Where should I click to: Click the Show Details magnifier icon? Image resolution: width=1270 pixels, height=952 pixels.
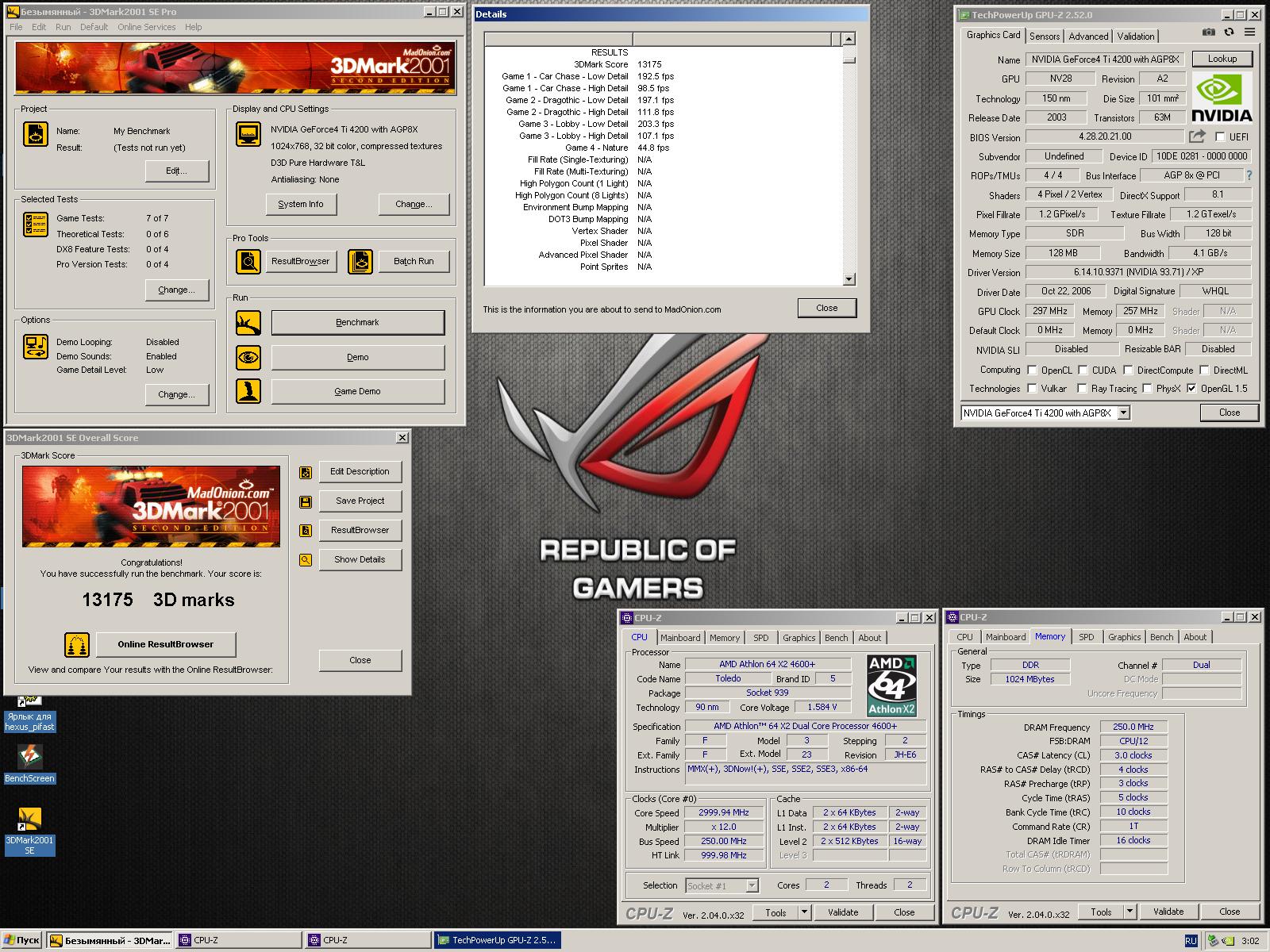click(x=306, y=560)
